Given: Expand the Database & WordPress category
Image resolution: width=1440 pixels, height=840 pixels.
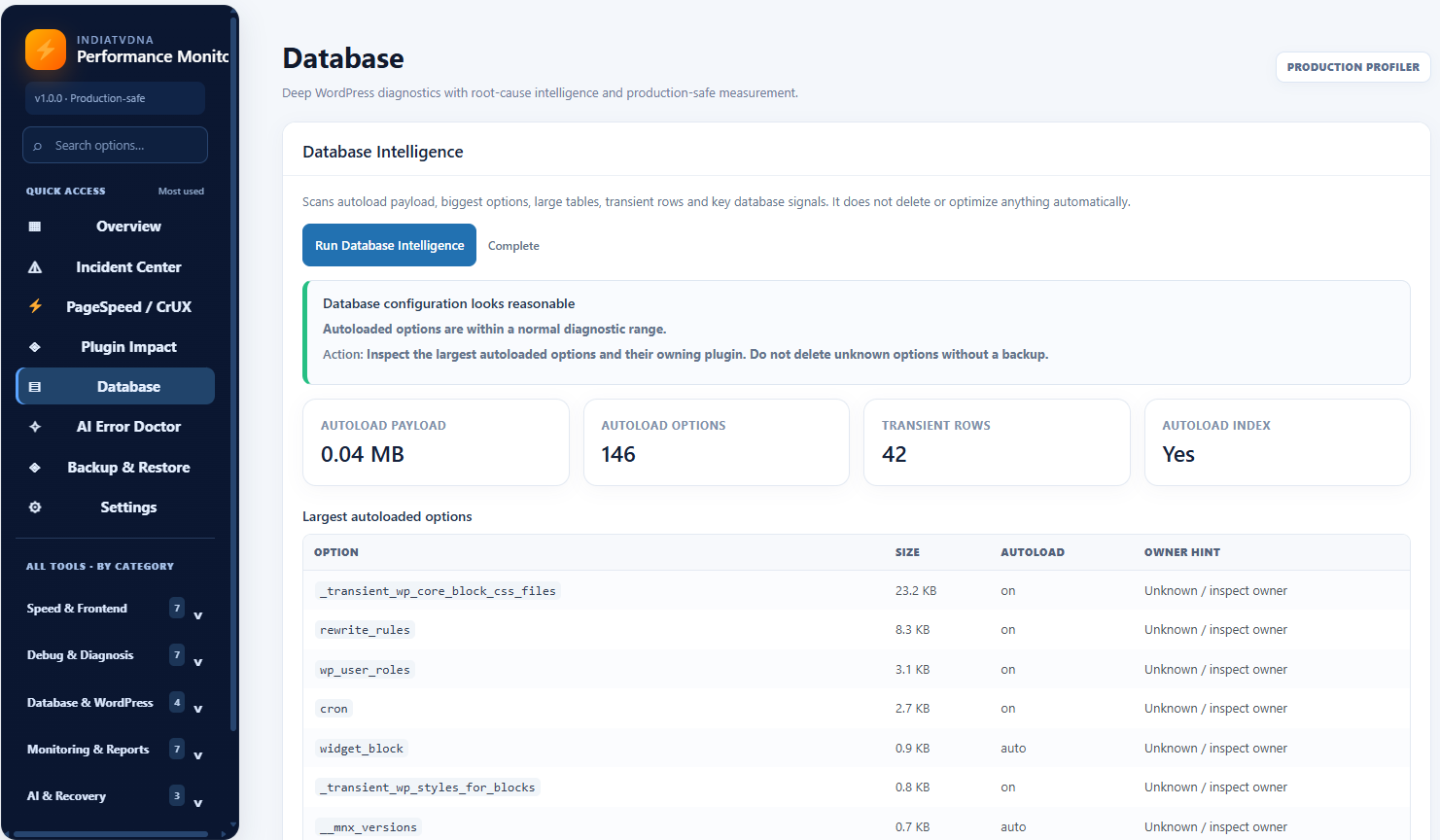Looking at the screenshot, I should pyautogui.click(x=116, y=702).
